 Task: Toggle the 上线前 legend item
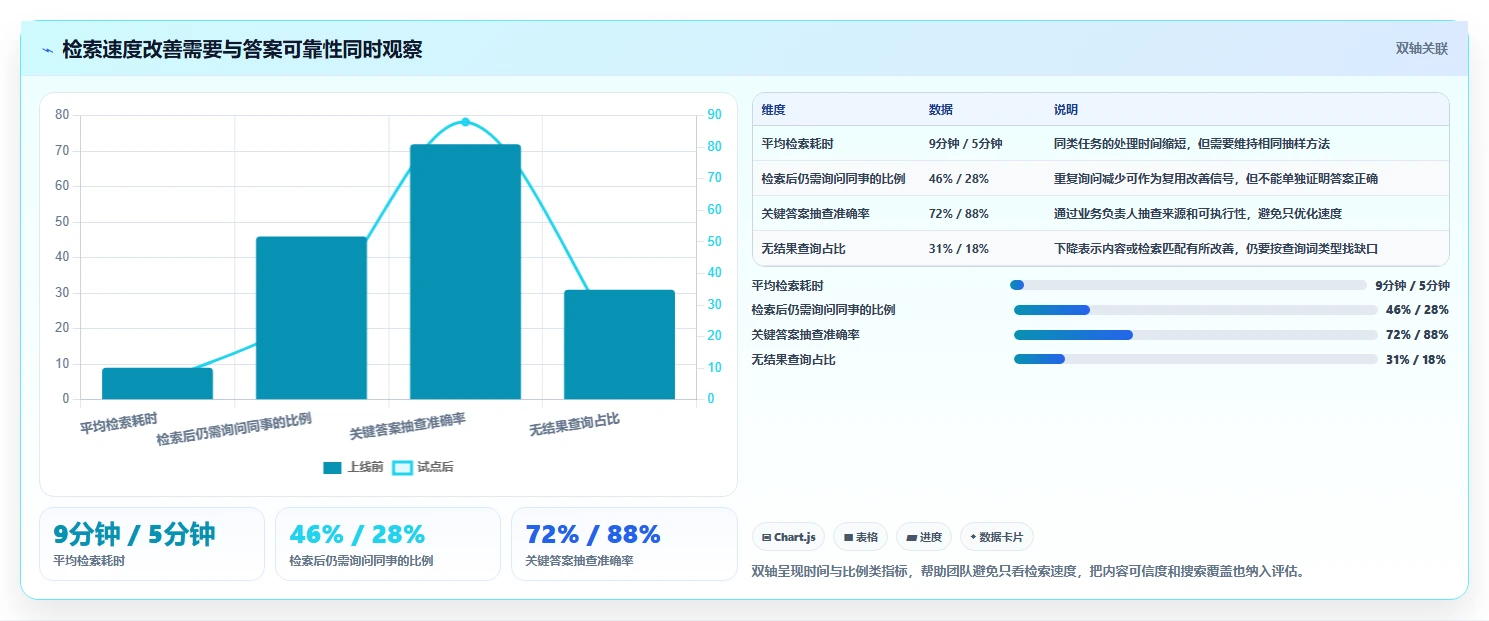tap(353, 467)
